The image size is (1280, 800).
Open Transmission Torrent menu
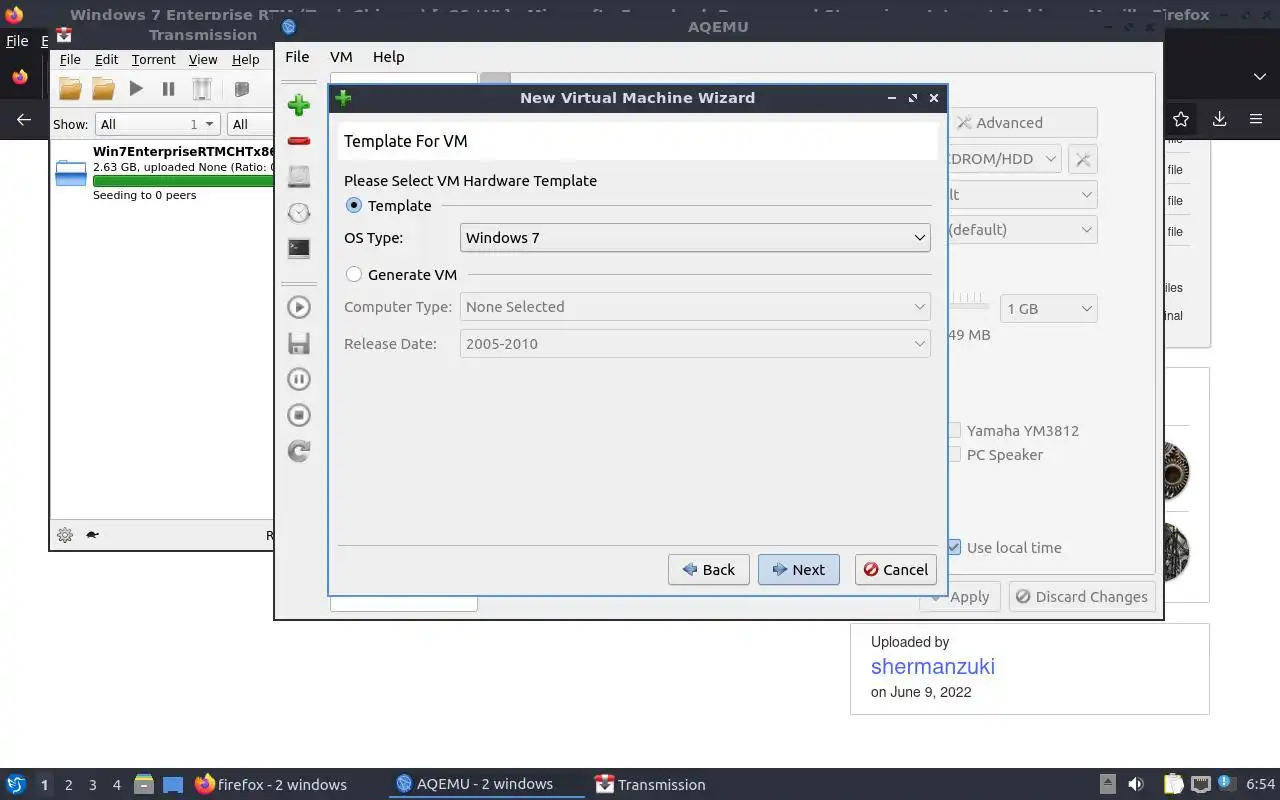tap(153, 60)
